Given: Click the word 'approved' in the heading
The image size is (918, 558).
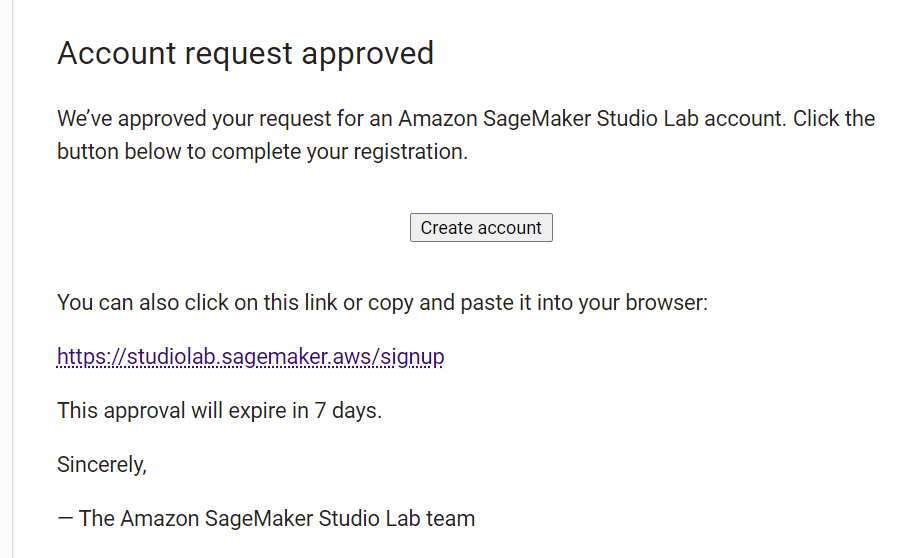Looking at the screenshot, I should point(368,54).
